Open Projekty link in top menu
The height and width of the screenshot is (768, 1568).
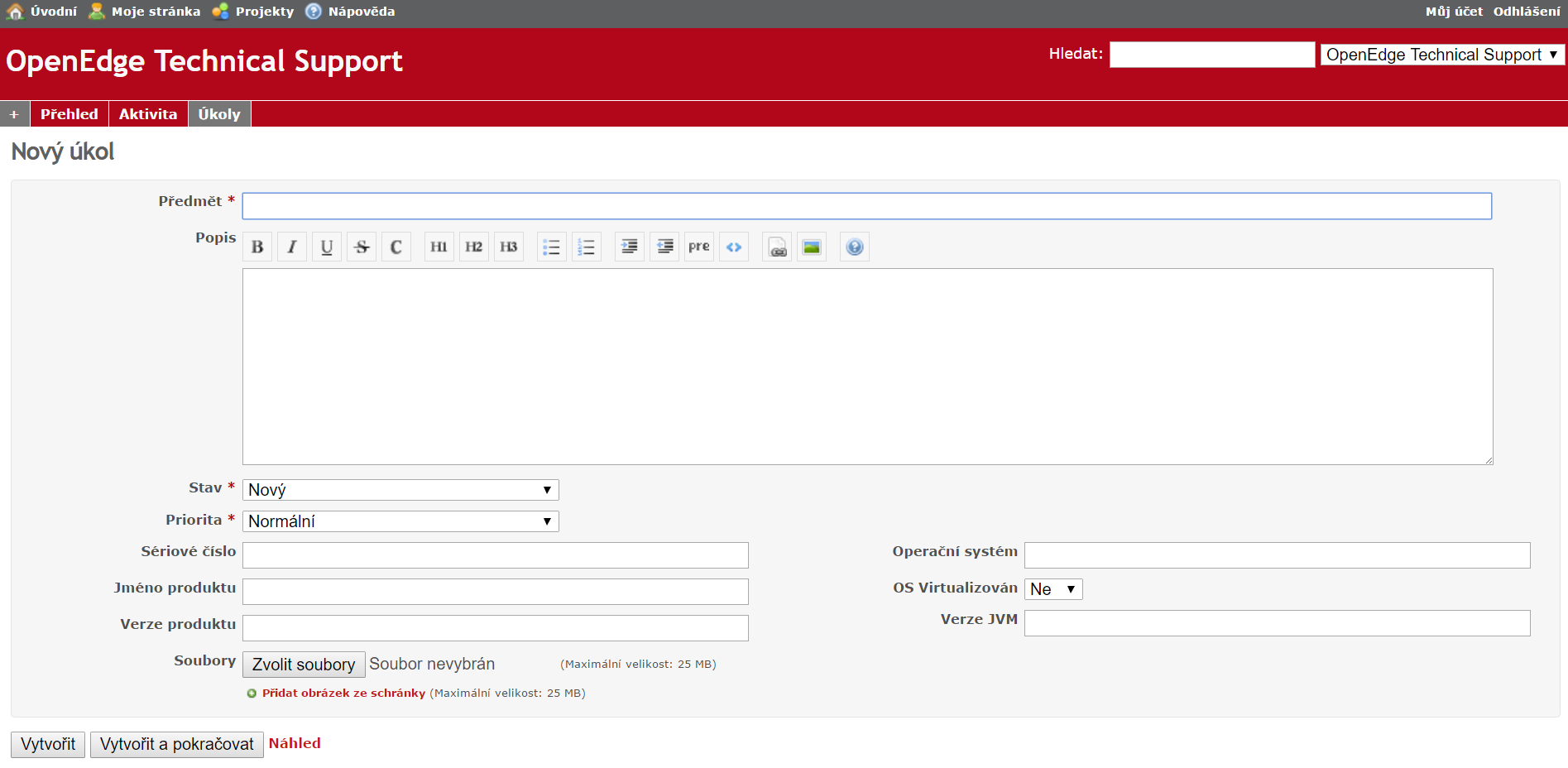coord(265,12)
